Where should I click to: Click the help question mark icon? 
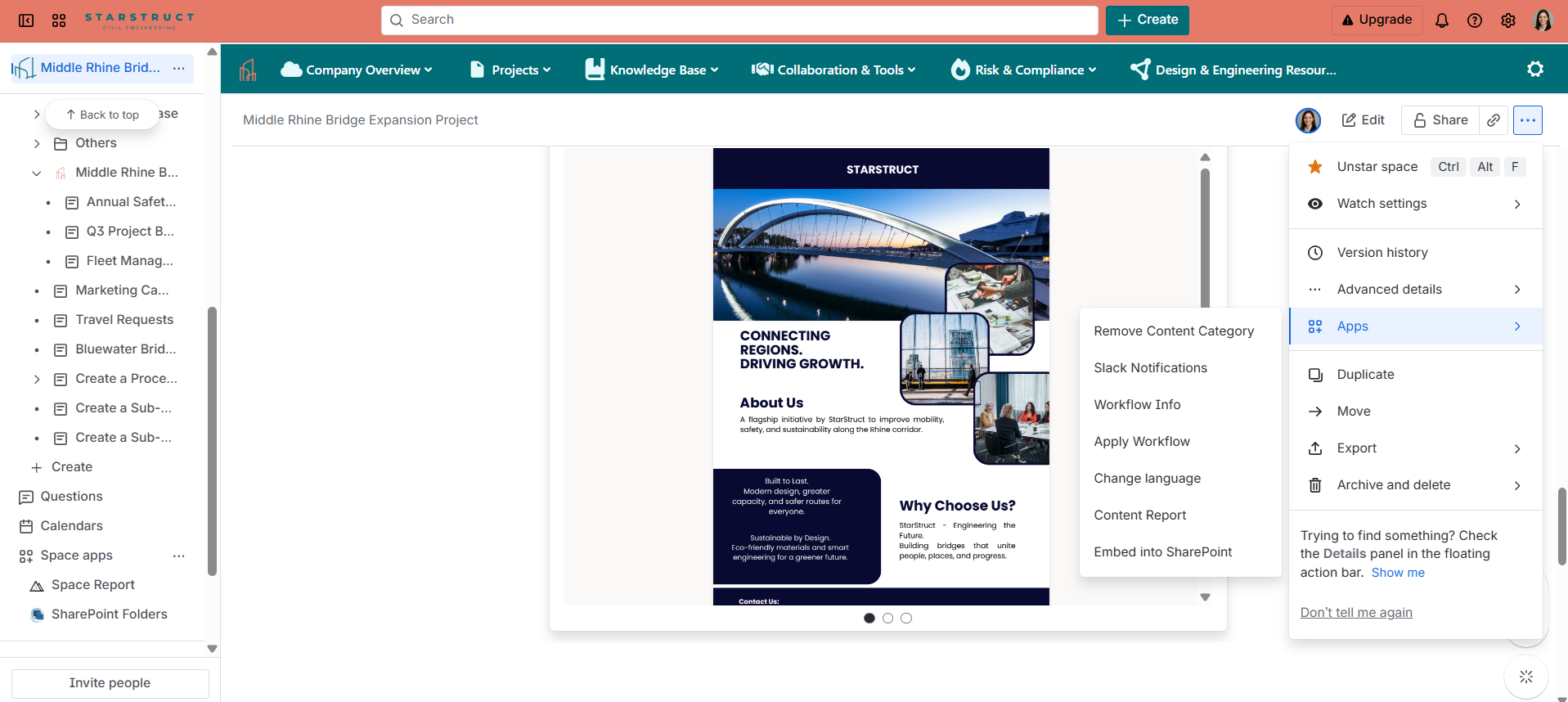1474,20
